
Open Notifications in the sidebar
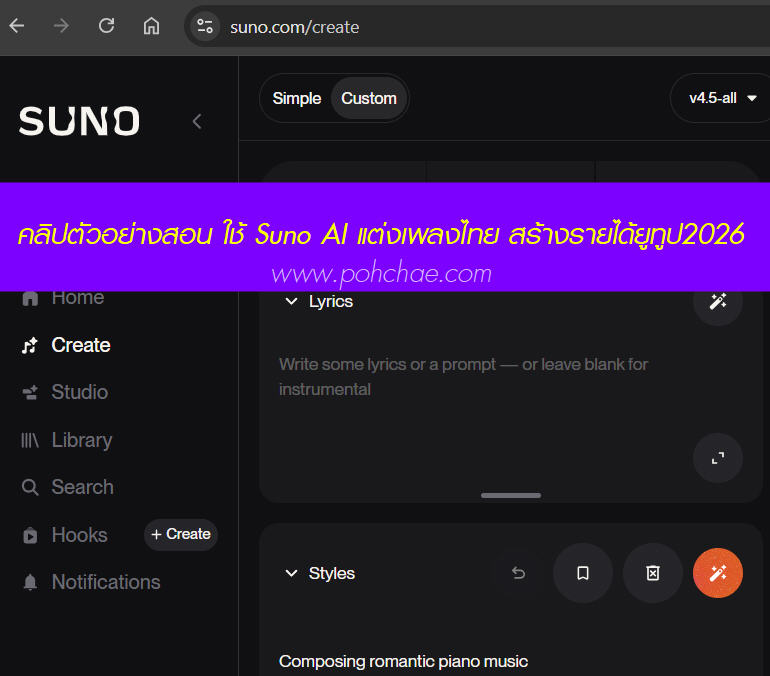pyautogui.click(x=105, y=582)
